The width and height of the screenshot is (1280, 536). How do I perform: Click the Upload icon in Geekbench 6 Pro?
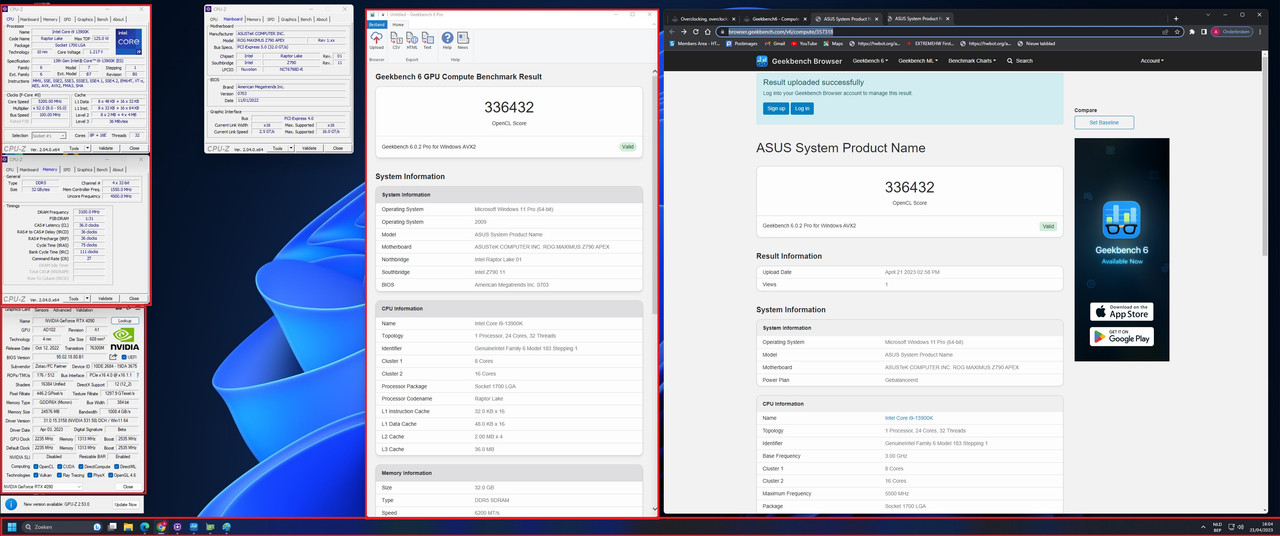pyautogui.click(x=376, y=40)
